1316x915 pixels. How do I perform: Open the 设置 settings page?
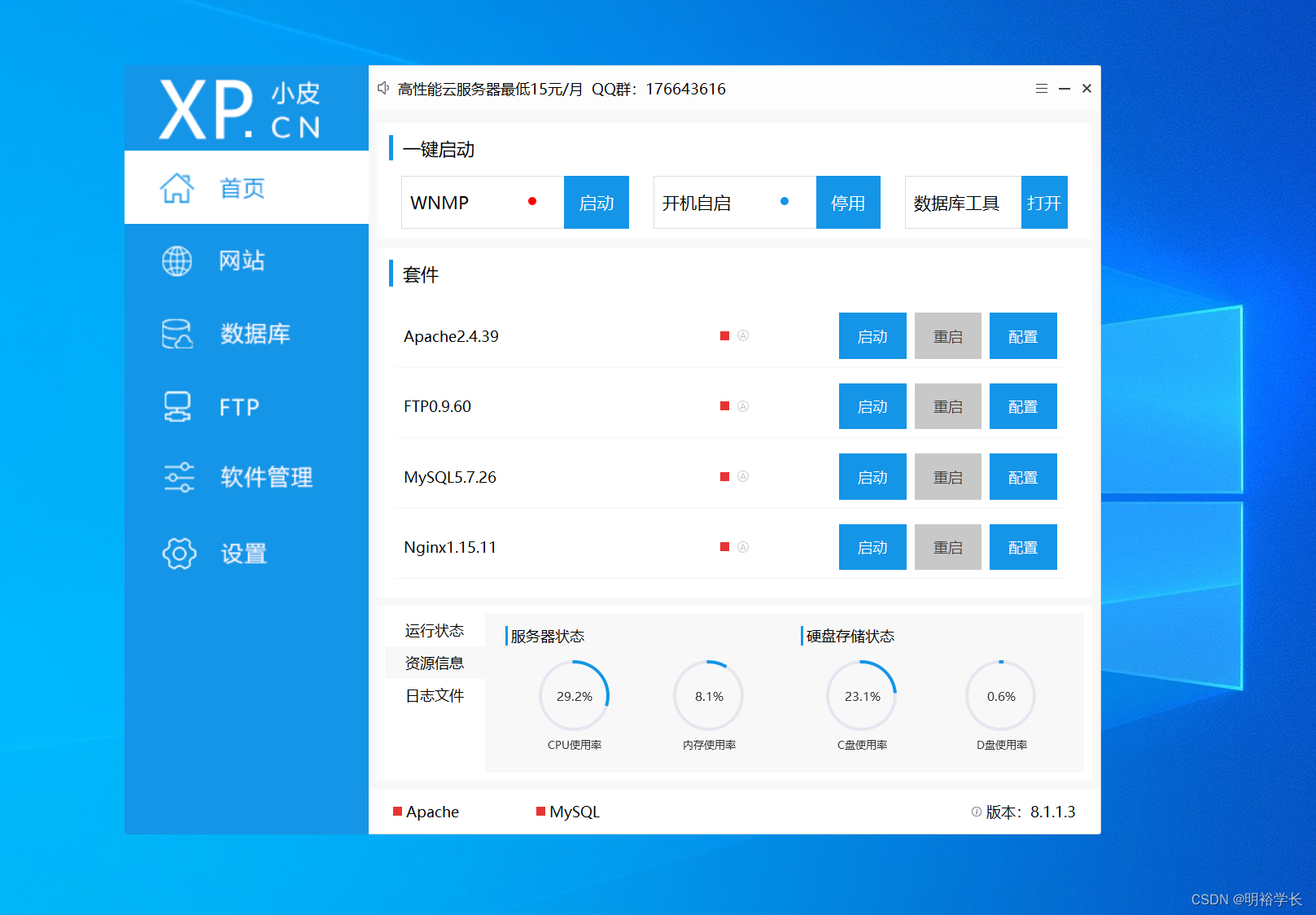(247, 554)
